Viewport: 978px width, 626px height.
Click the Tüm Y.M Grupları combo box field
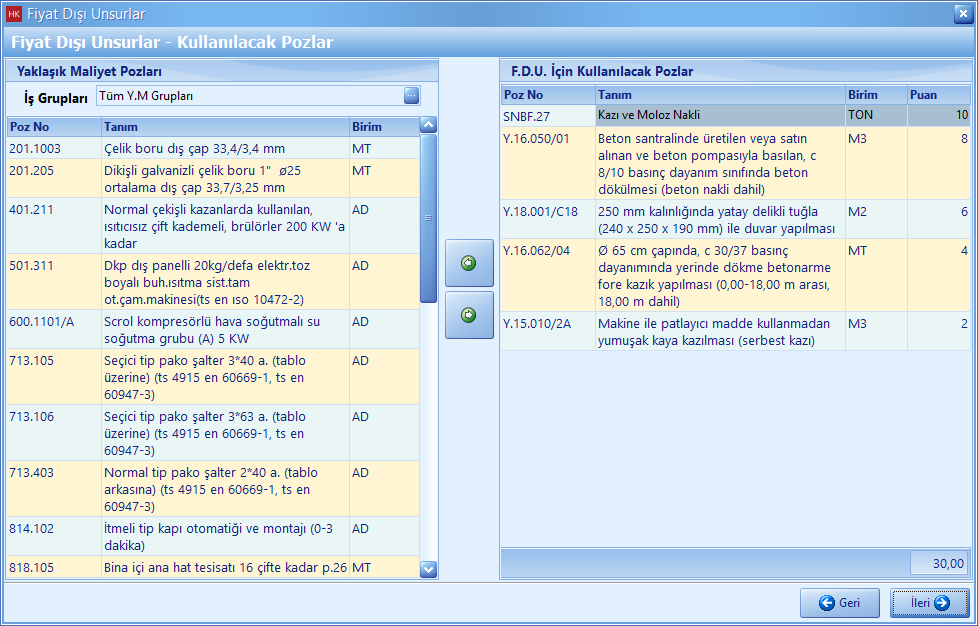click(248, 96)
